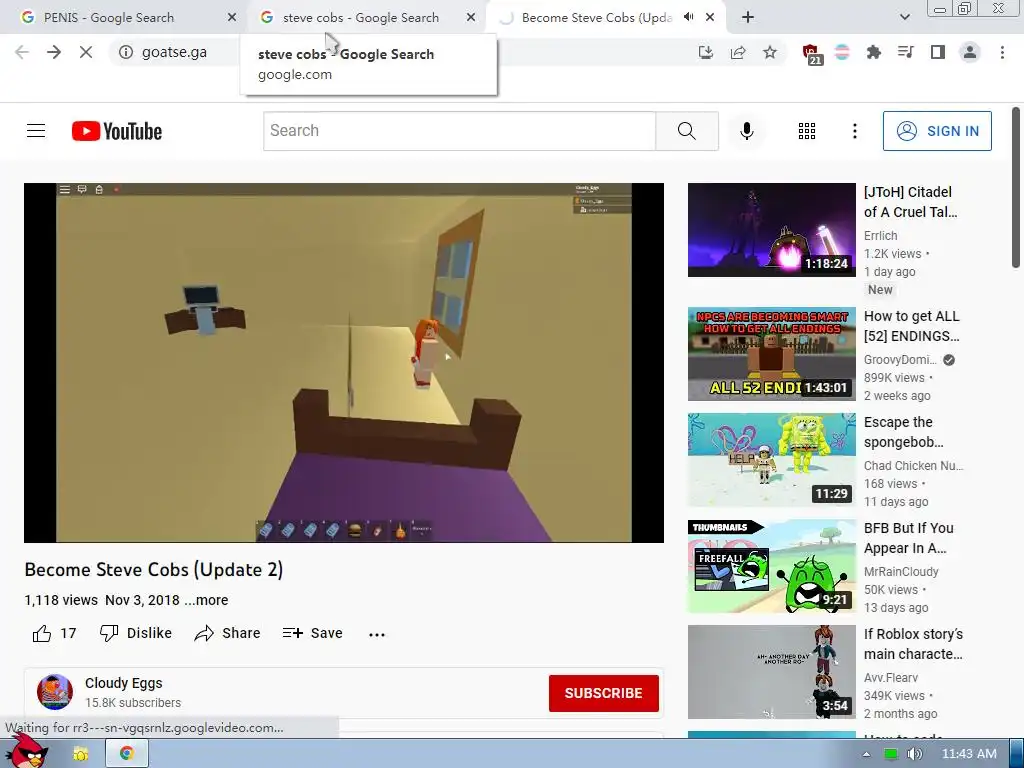This screenshot has width=1024, height=768.
Task: Open more actions ellipsis under the video
Action: point(377,634)
